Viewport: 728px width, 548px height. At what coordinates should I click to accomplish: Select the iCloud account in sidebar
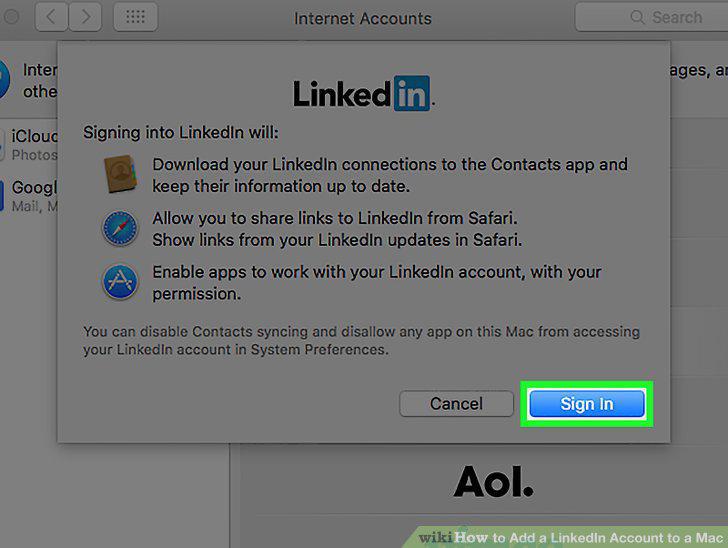point(29,144)
